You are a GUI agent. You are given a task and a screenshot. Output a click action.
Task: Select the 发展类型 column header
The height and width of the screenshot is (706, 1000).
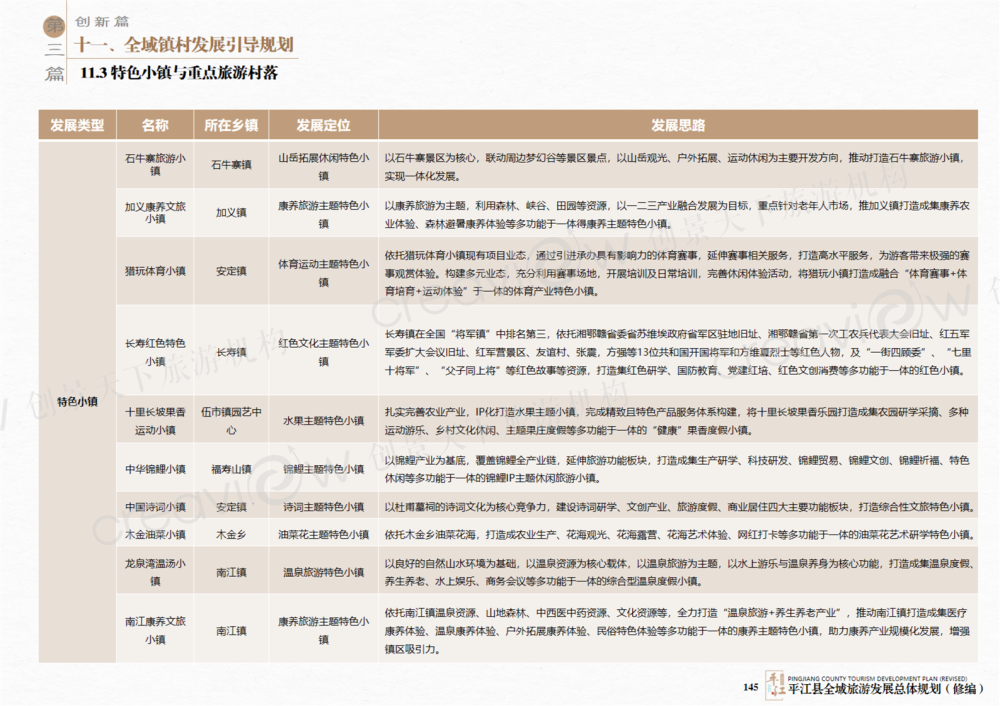[77, 125]
